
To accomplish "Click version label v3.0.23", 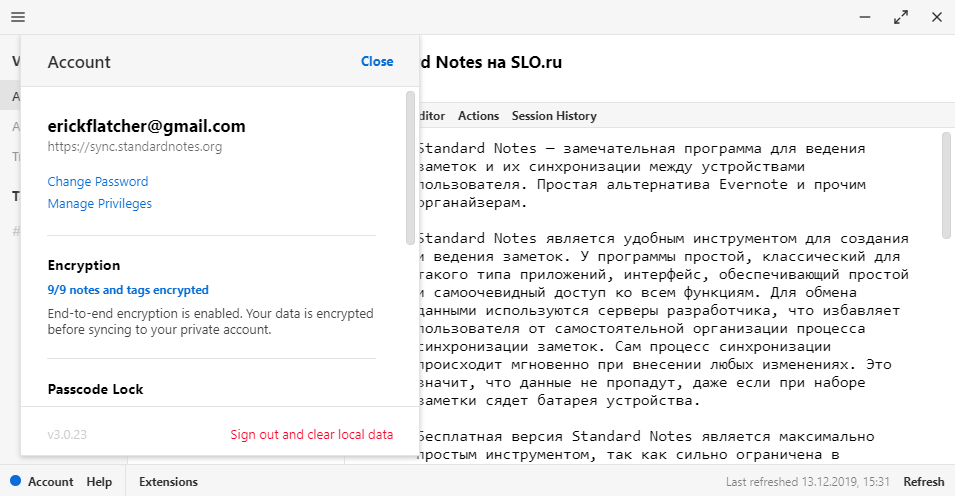I will (67, 434).
